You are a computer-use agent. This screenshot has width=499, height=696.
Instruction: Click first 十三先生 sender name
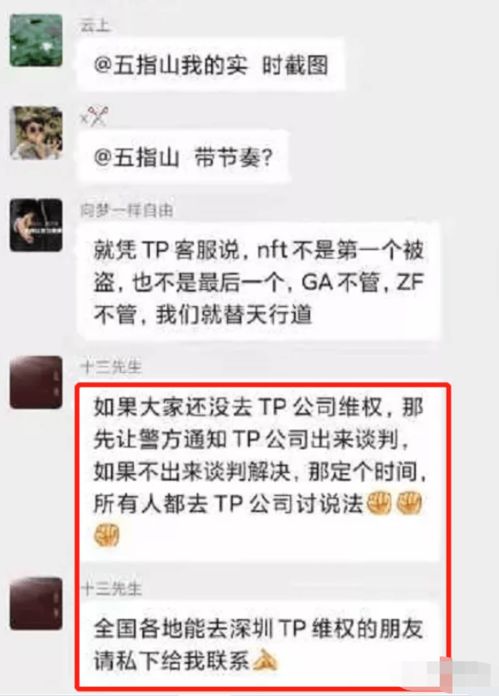[x=111, y=367]
